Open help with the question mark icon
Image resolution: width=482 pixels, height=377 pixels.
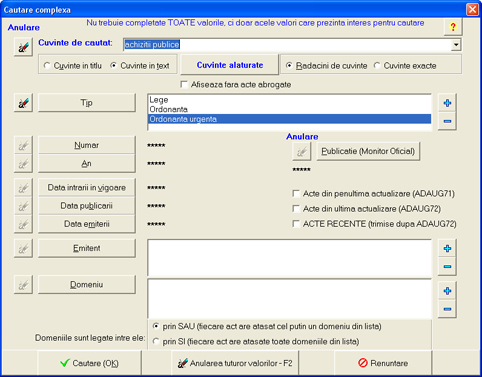[453, 27]
